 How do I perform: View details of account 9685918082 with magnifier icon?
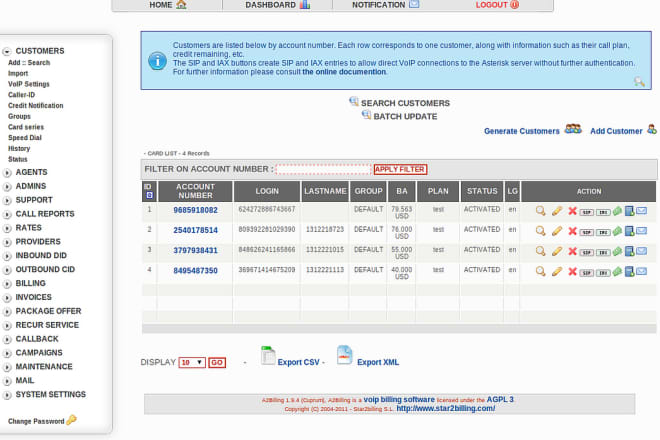540,211
